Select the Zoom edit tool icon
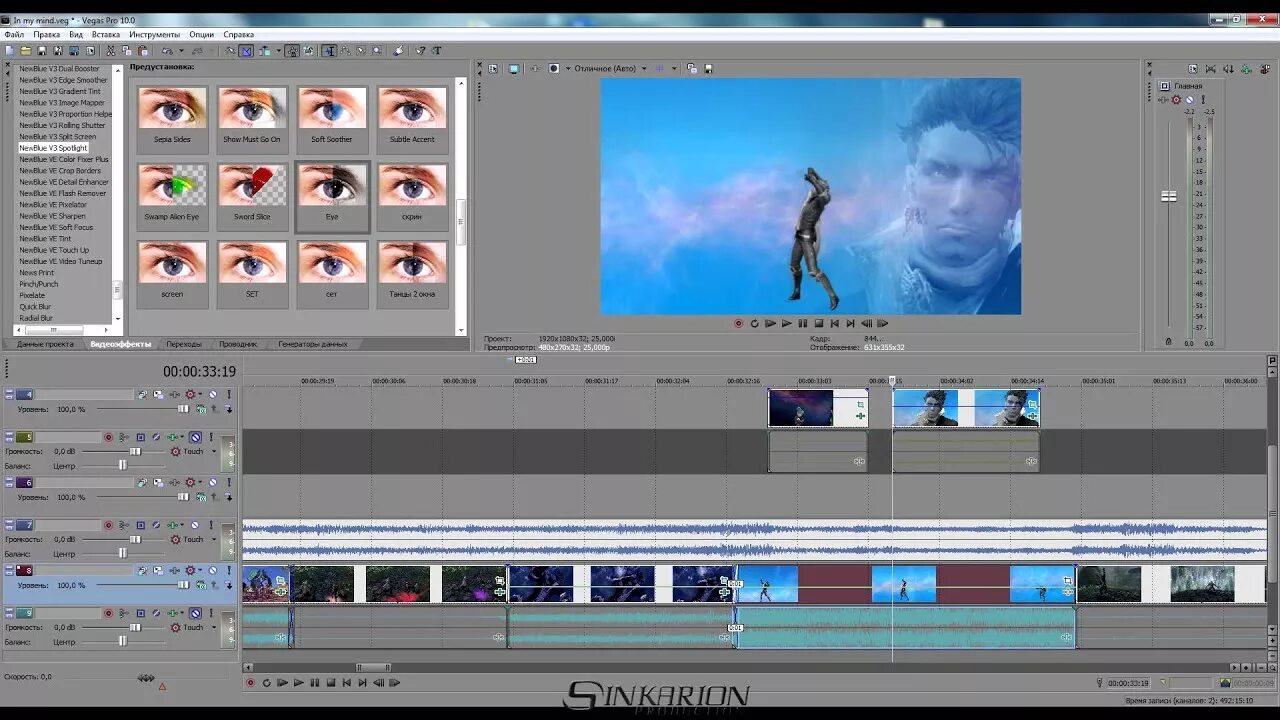The height and width of the screenshot is (720, 1280). [377, 50]
